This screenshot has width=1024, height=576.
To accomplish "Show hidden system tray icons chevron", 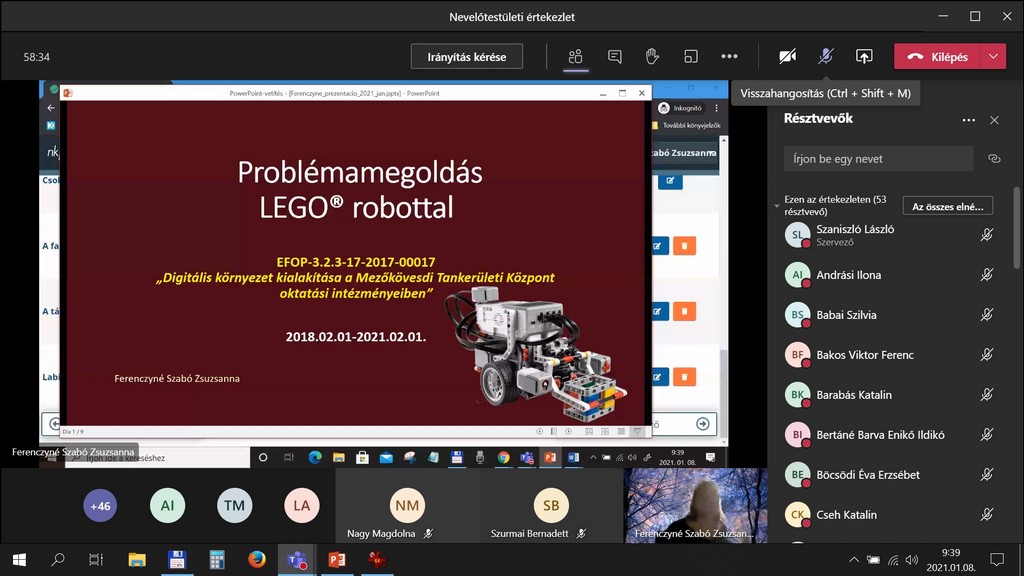I will (x=854, y=560).
